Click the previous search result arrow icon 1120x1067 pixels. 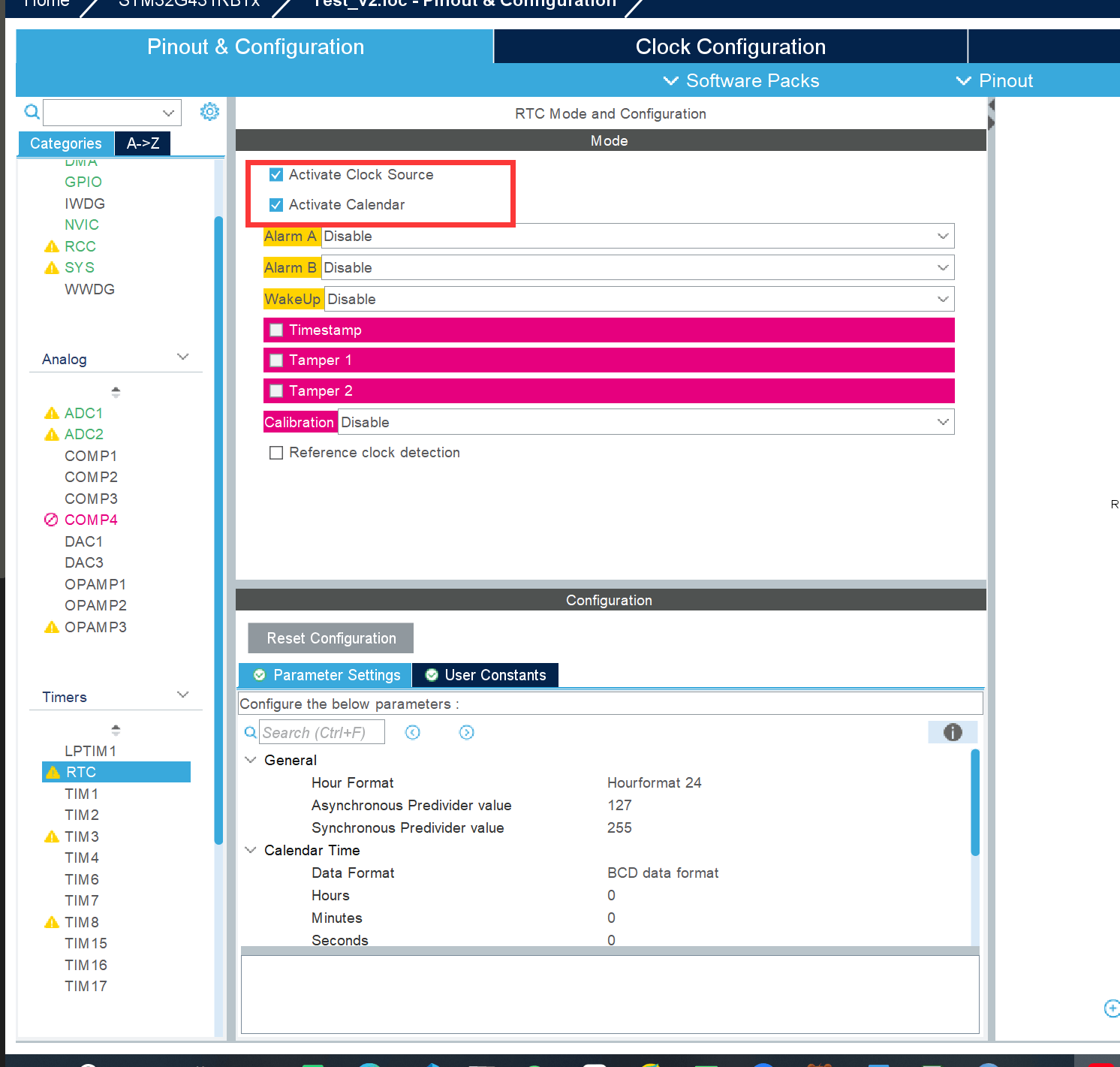[413, 732]
